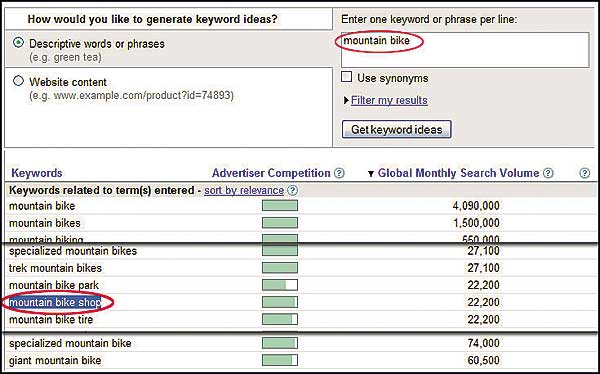
Task: Sort by Advertiser Competition column header
Action: pyautogui.click(x=271, y=173)
